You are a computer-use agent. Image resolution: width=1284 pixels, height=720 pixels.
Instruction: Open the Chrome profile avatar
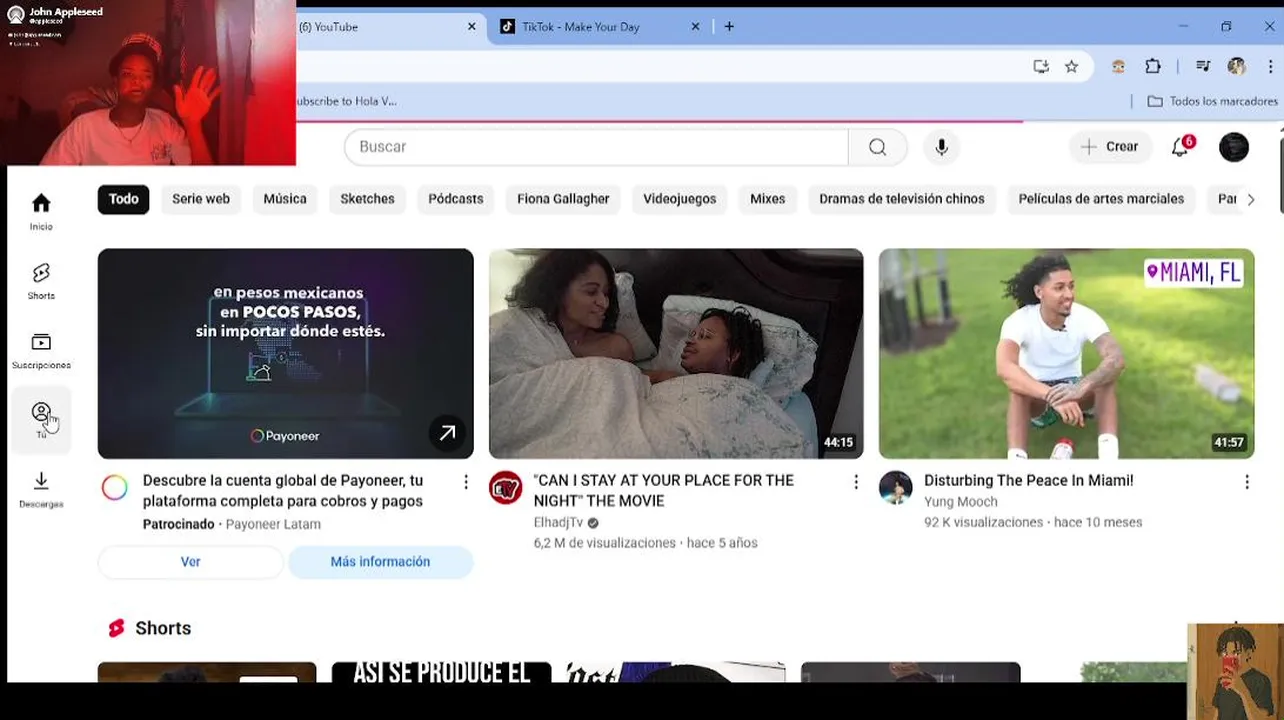click(1237, 66)
